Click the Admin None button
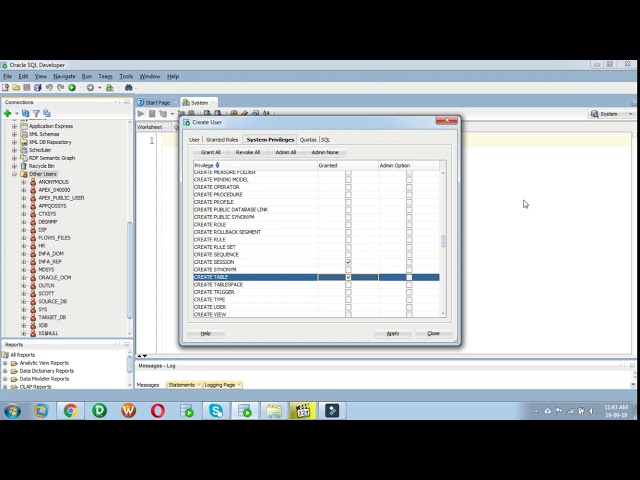Image resolution: width=640 pixels, height=480 pixels. click(325, 152)
